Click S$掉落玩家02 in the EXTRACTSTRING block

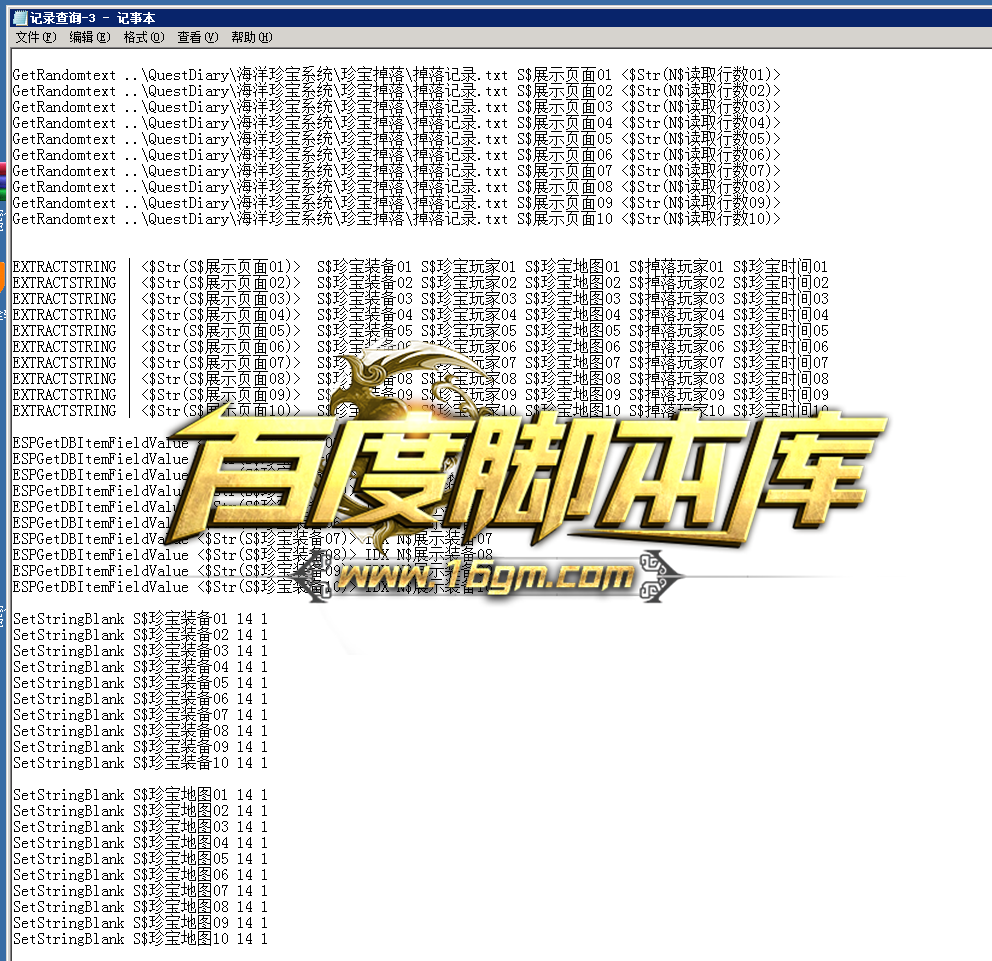677,283
